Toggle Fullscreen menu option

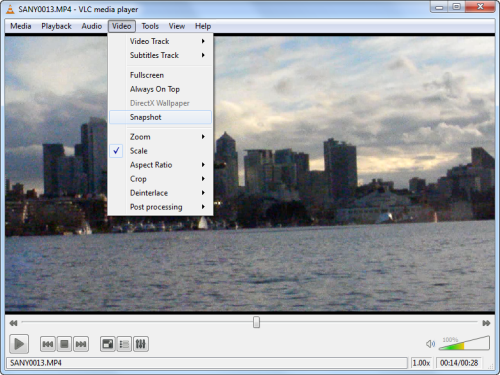(x=160, y=75)
